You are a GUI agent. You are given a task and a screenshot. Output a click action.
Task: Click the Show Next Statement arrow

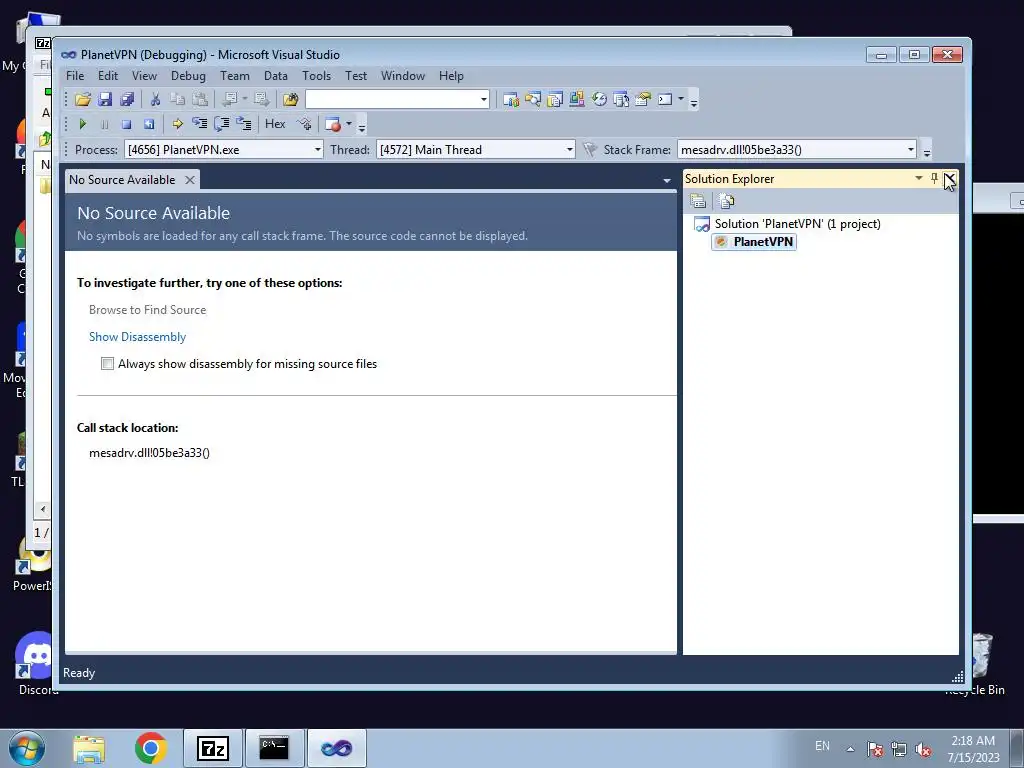(177, 124)
